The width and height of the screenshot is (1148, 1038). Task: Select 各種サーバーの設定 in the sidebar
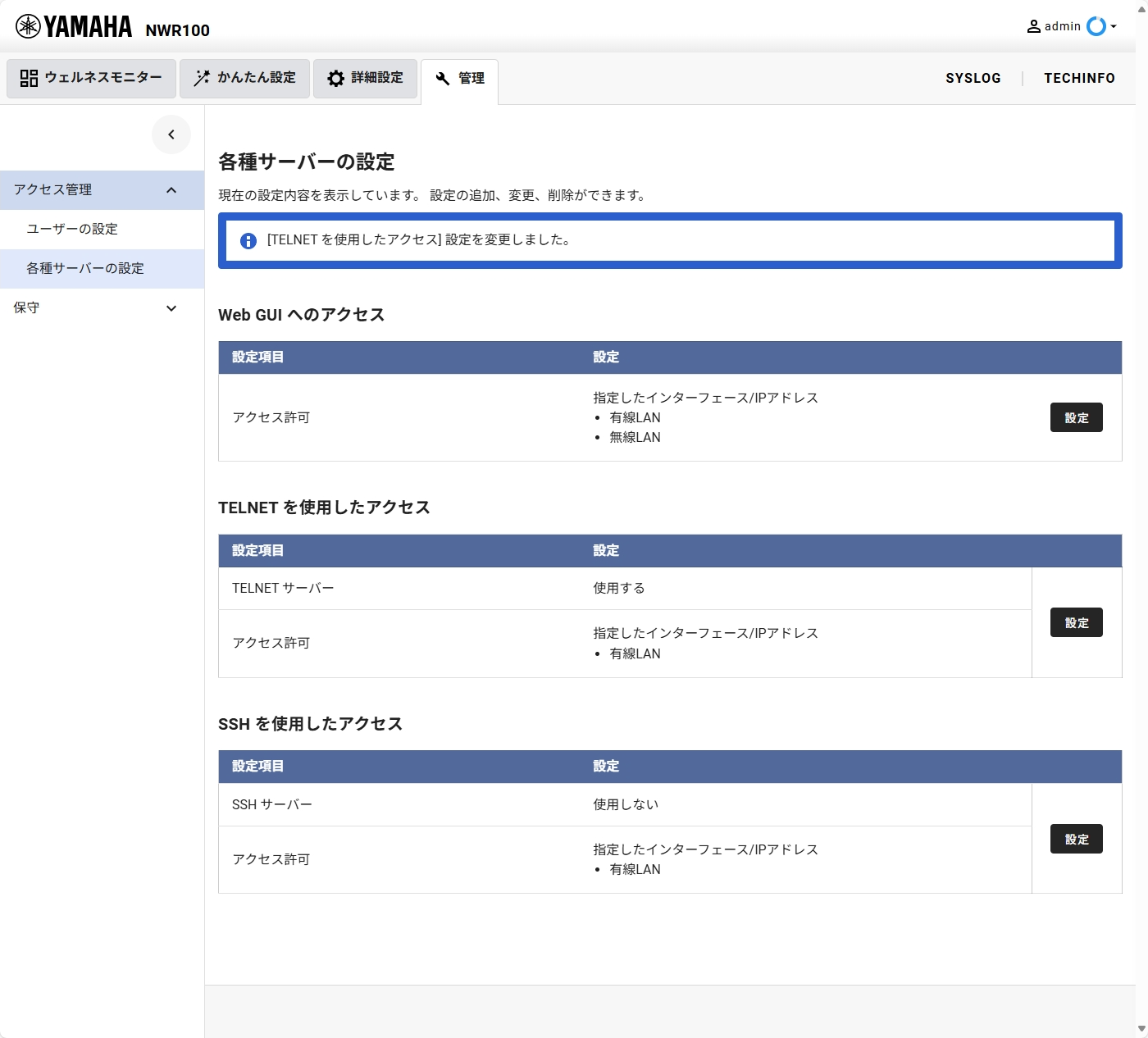coord(84,268)
